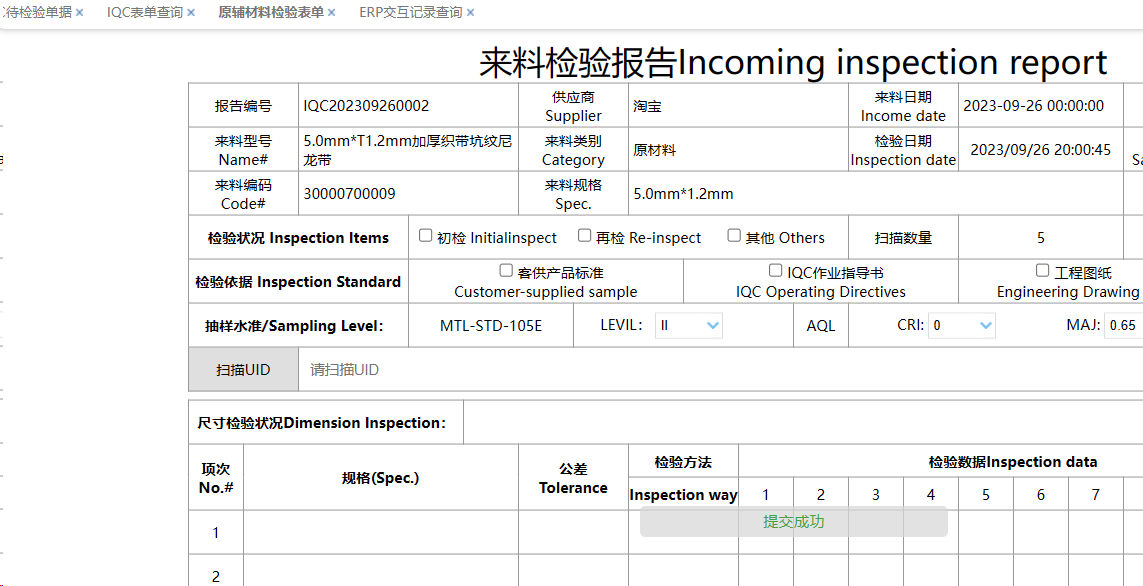Viewport: 1143px width, 586px height.
Task: Close the ERP交互记录查询 tab
Action: pyautogui.click(x=470, y=13)
